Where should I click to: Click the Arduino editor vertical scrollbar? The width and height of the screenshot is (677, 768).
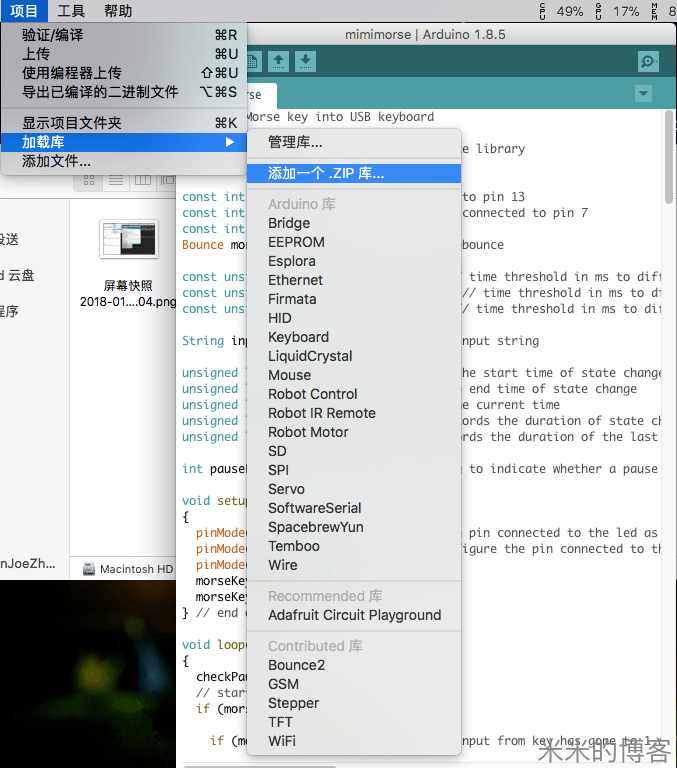[669, 157]
